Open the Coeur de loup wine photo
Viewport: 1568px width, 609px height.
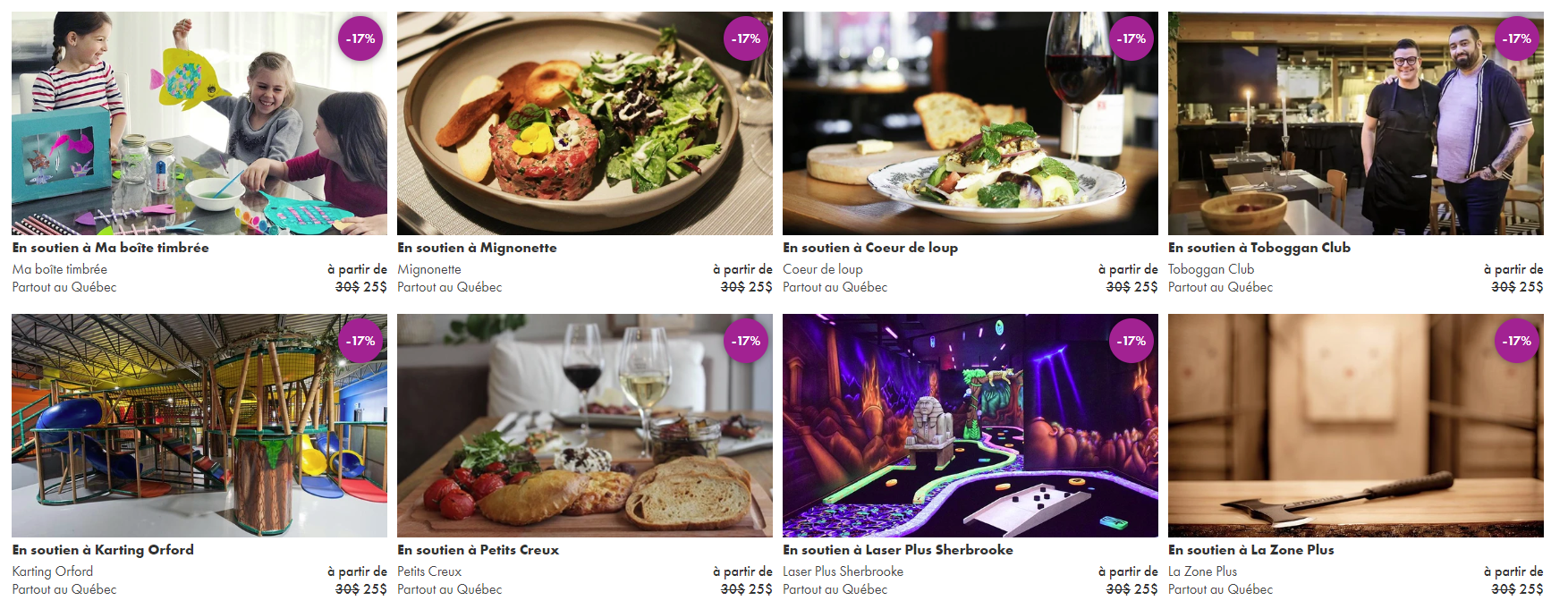(970, 123)
